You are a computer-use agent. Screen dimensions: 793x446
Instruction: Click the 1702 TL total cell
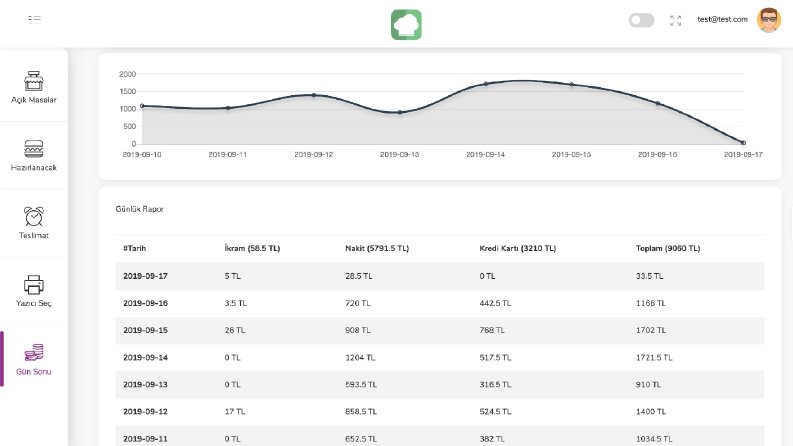651,330
